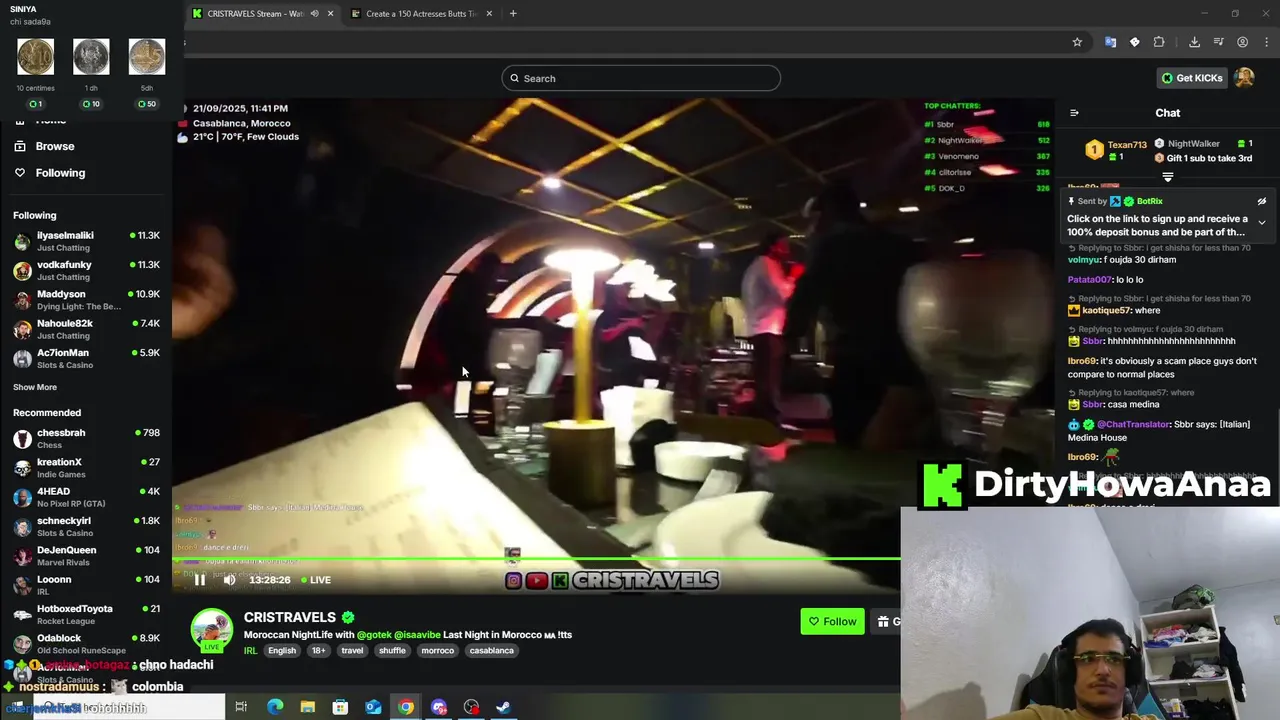Open Browse in the sidebar

(x=55, y=146)
